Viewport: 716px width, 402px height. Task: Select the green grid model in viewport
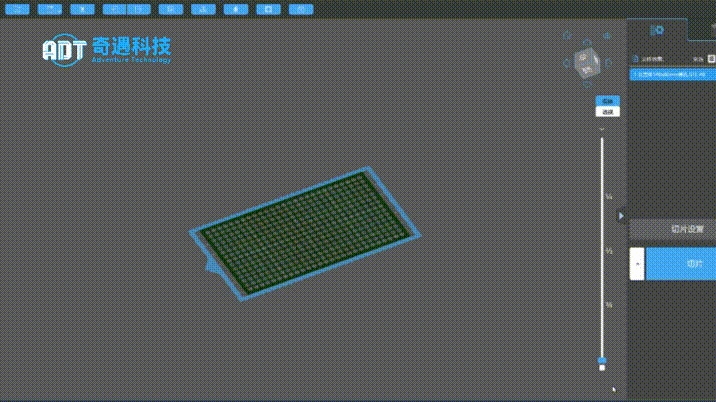[x=305, y=233]
